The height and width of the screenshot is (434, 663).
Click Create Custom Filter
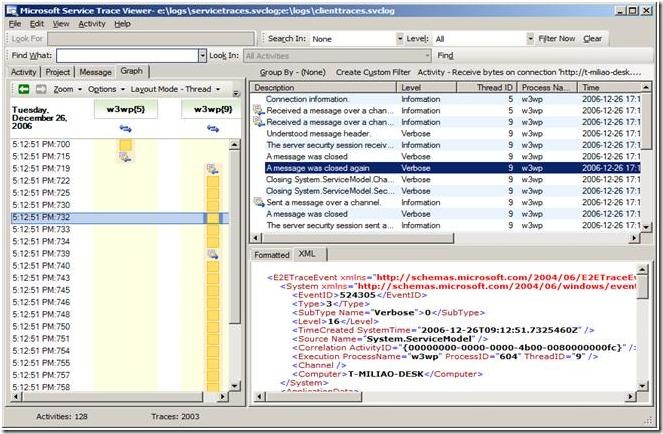click(373, 72)
